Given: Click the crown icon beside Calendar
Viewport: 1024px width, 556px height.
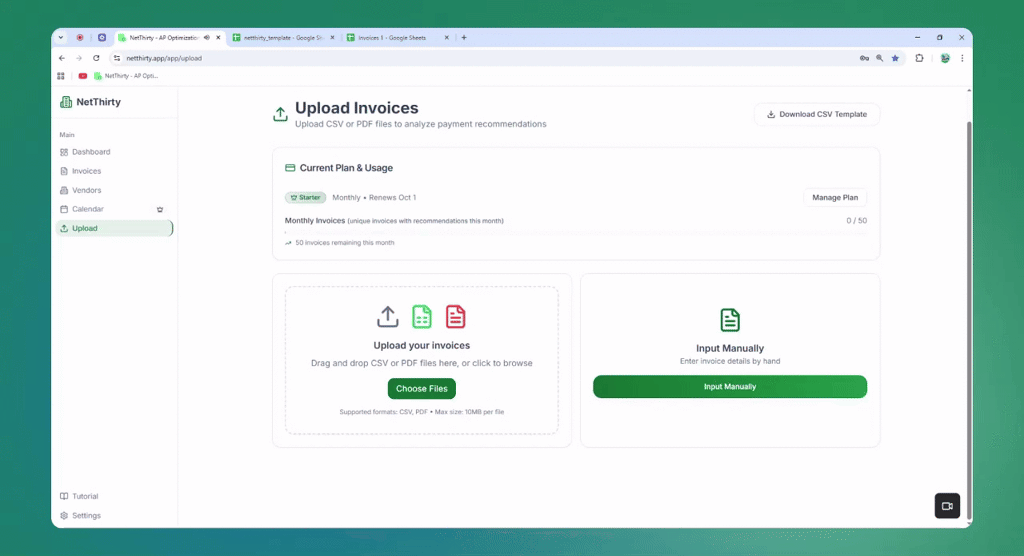Looking at the screenshot, I should 159,209.
